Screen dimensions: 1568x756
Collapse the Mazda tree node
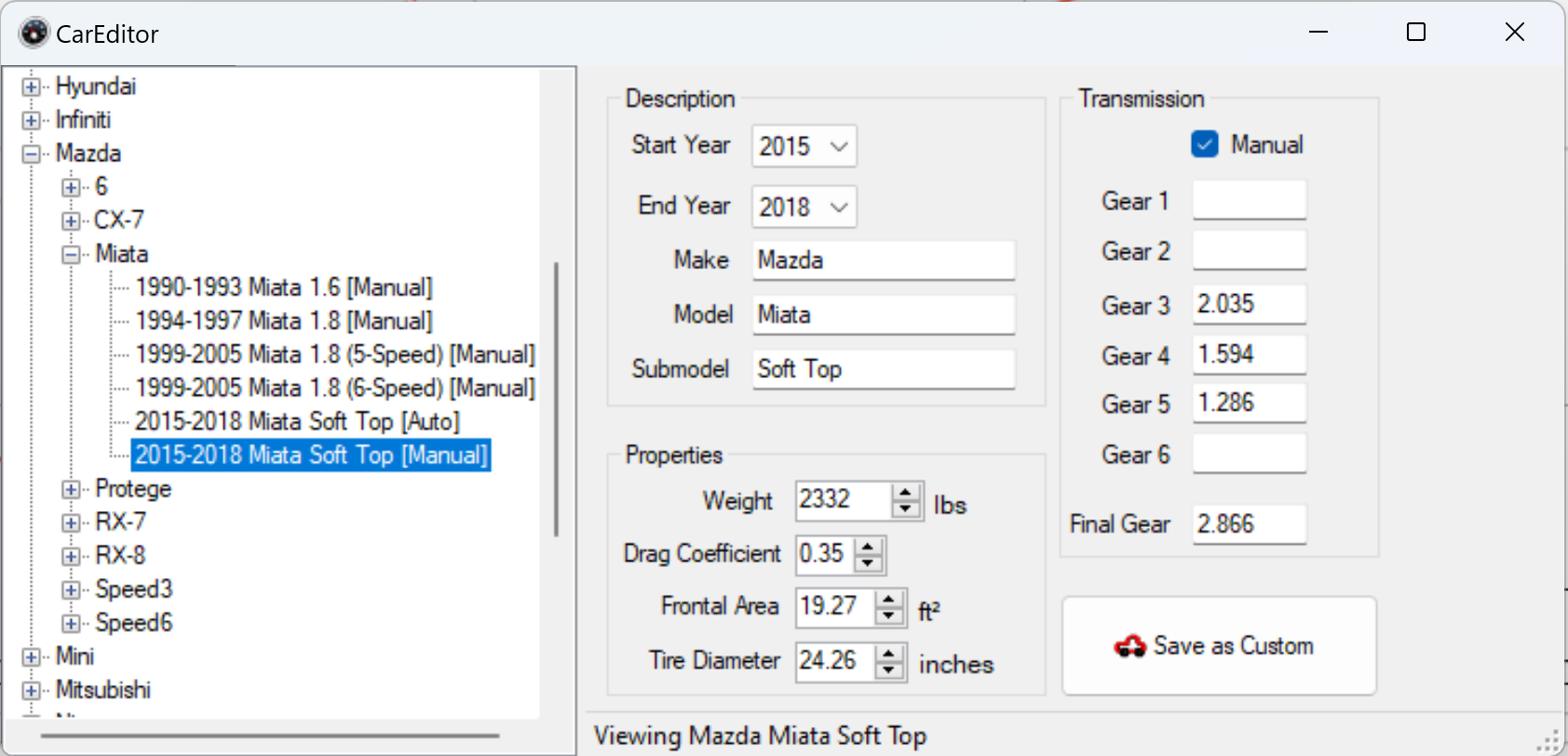pyautogui.click(x=32, y=154)
